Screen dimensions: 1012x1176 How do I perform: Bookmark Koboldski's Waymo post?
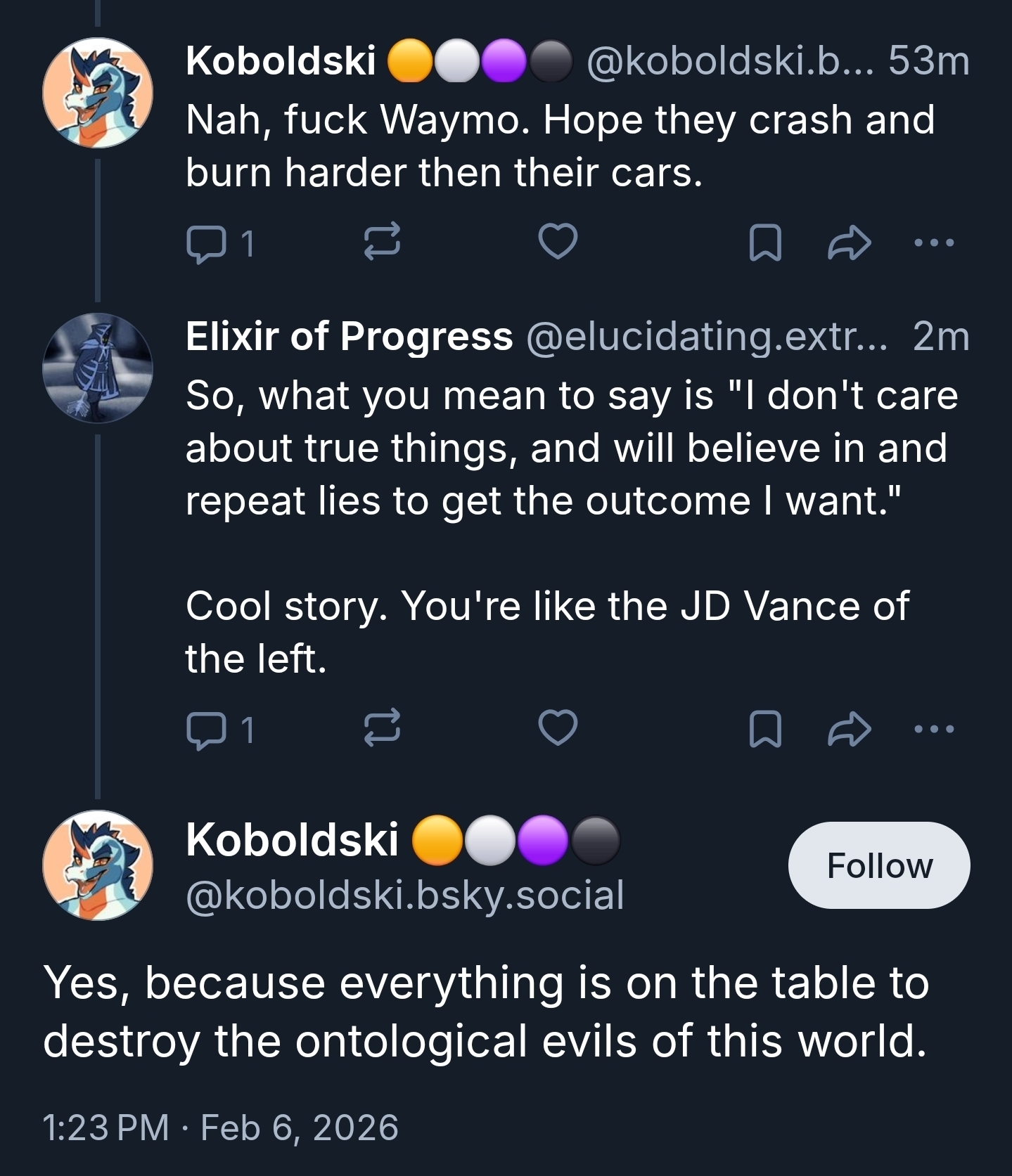765,243
